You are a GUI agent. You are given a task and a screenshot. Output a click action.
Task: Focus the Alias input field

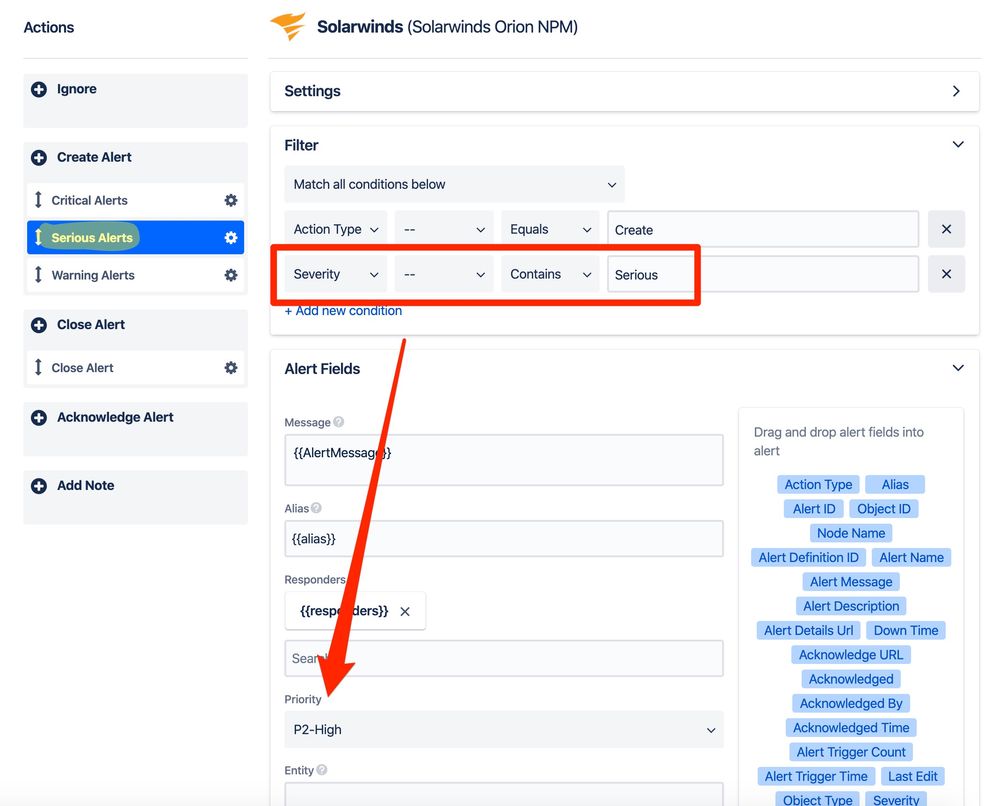[x=504, y=538]
